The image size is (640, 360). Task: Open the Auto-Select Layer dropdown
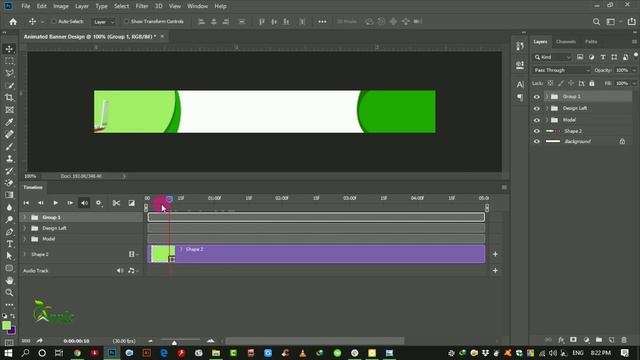(104, 22)
